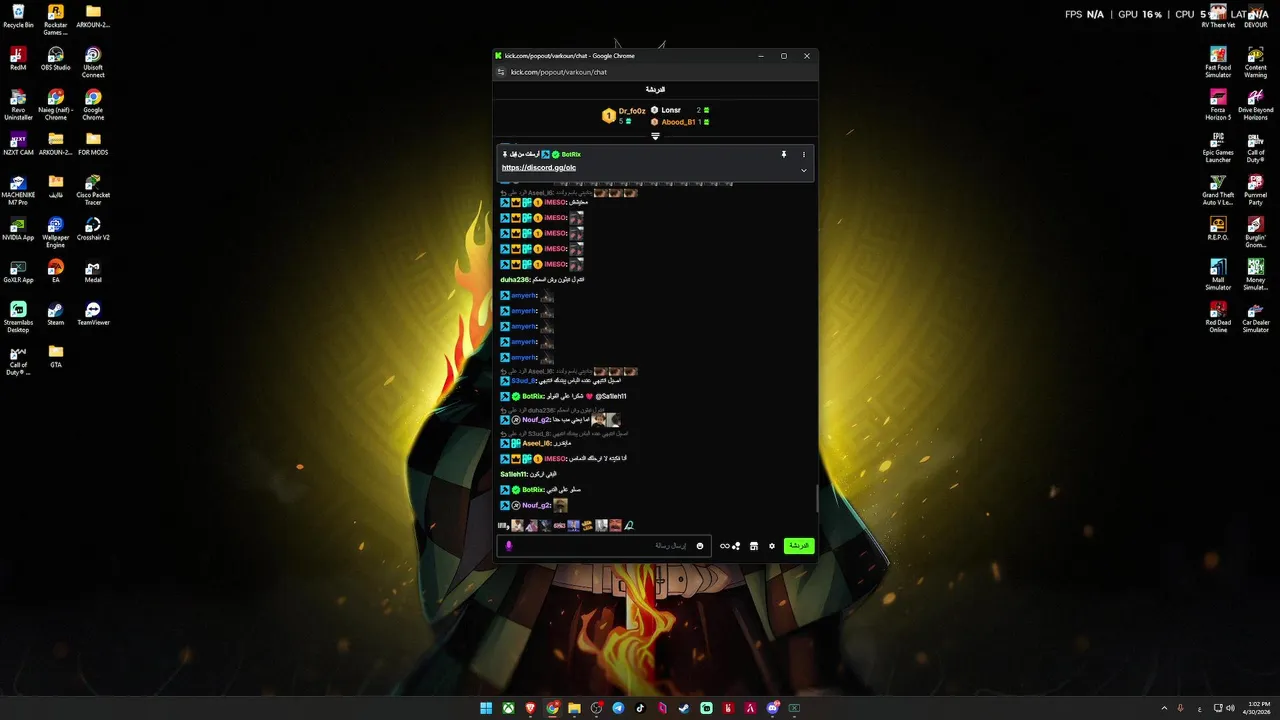Click the kick.com popout chat URL
Image resolution: width=1280 pixels, height=720 pixels.
tap(559, 72)
